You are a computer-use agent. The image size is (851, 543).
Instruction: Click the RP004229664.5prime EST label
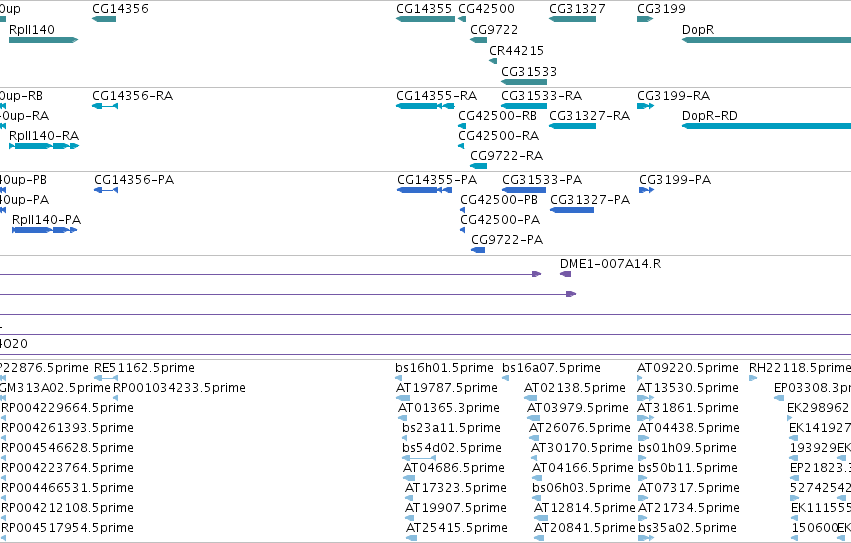[67, 408]
